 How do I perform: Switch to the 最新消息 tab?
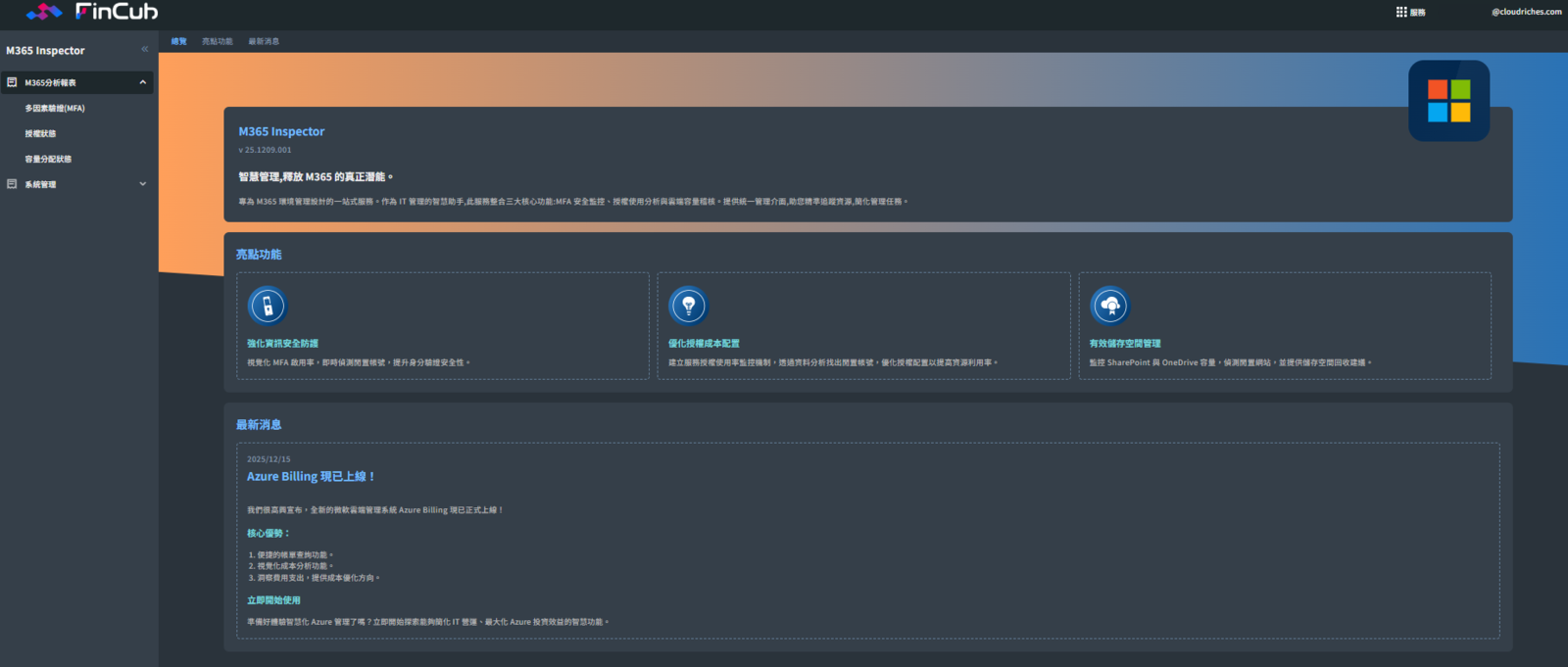264,41
